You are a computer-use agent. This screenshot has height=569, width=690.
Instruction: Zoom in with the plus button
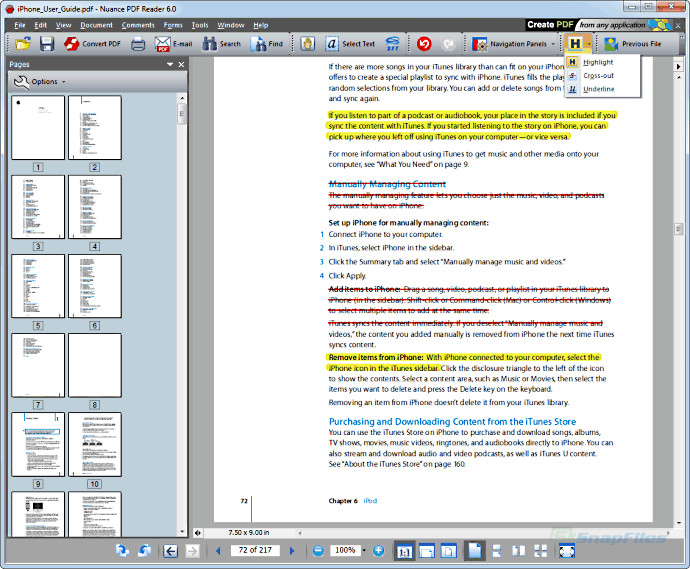click(x=378, y=551)
